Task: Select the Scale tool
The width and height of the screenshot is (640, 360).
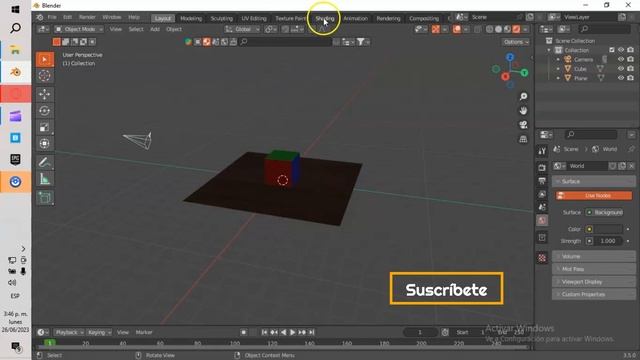Action: coord(44,127)
